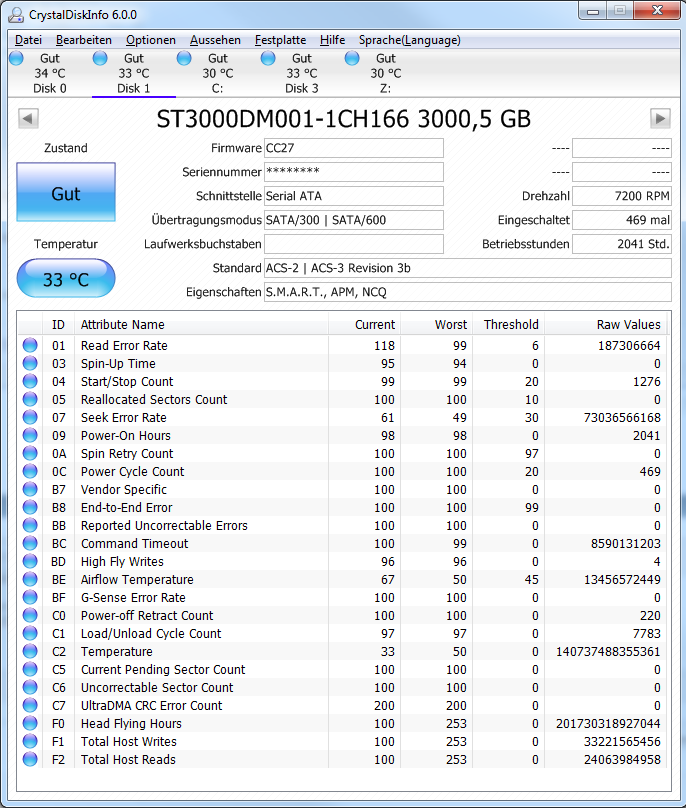Open the Festplatte menu
686x808 pixels.
pyautogui.click(x=280, y=40)
